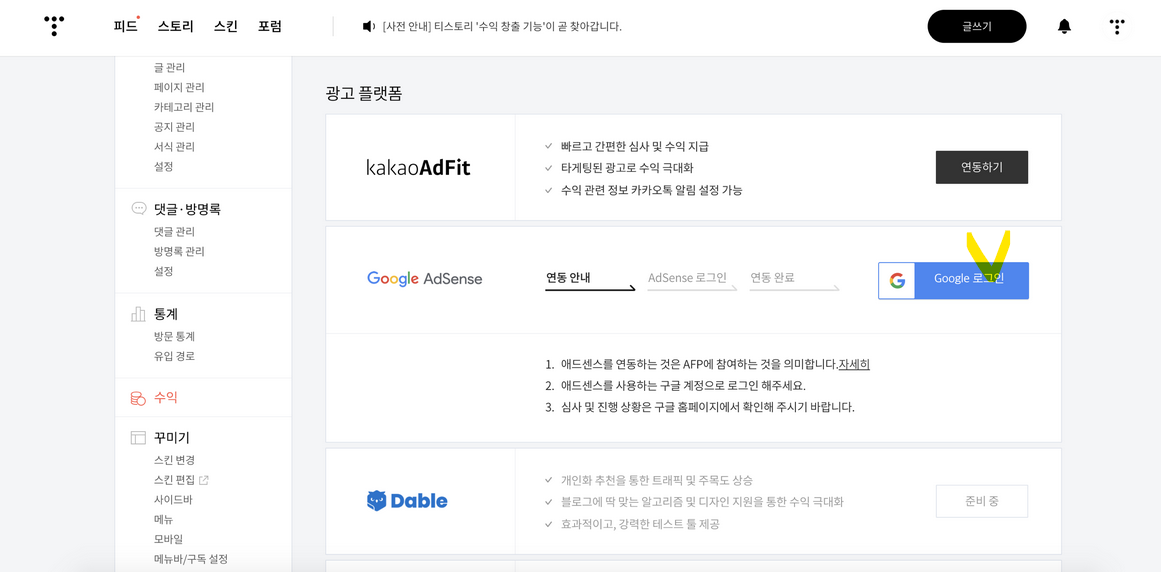The height and width of the screenshot is (572, 1161).
Task: Select 스킨 편집 in sidebar
Action: tap(174, 480)
